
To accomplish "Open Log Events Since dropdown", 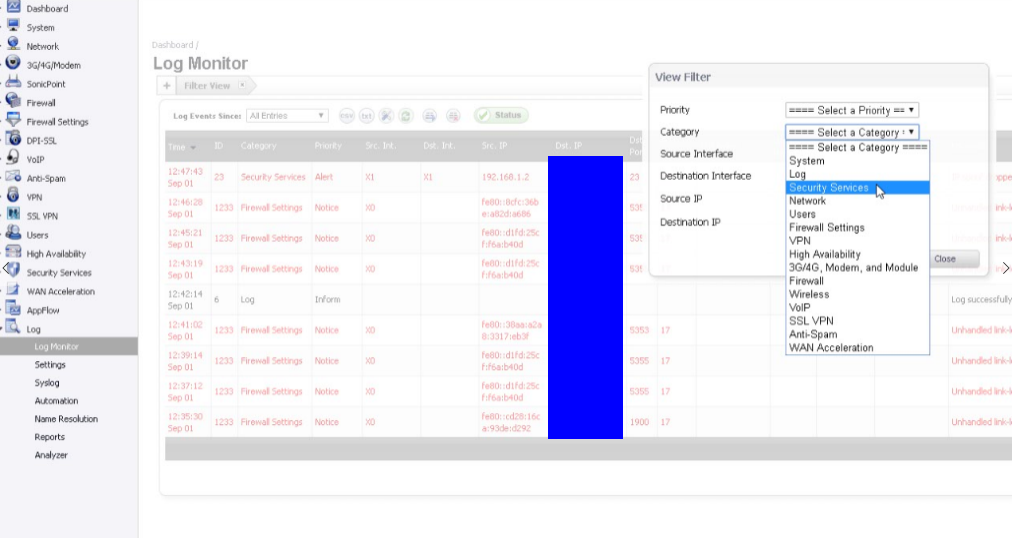I will point(287,115).
